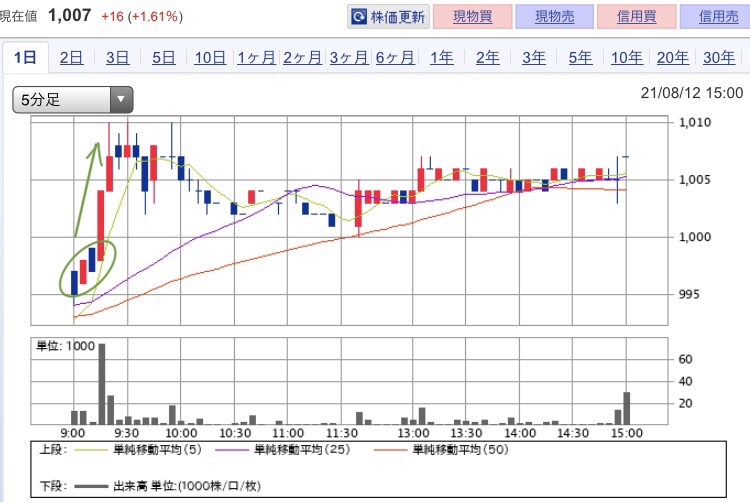Open the 5分足 interval dropdown
Image resolution: width=750 pixels, height=502 pixels.
pyautogui.click(x=73, y=99)
